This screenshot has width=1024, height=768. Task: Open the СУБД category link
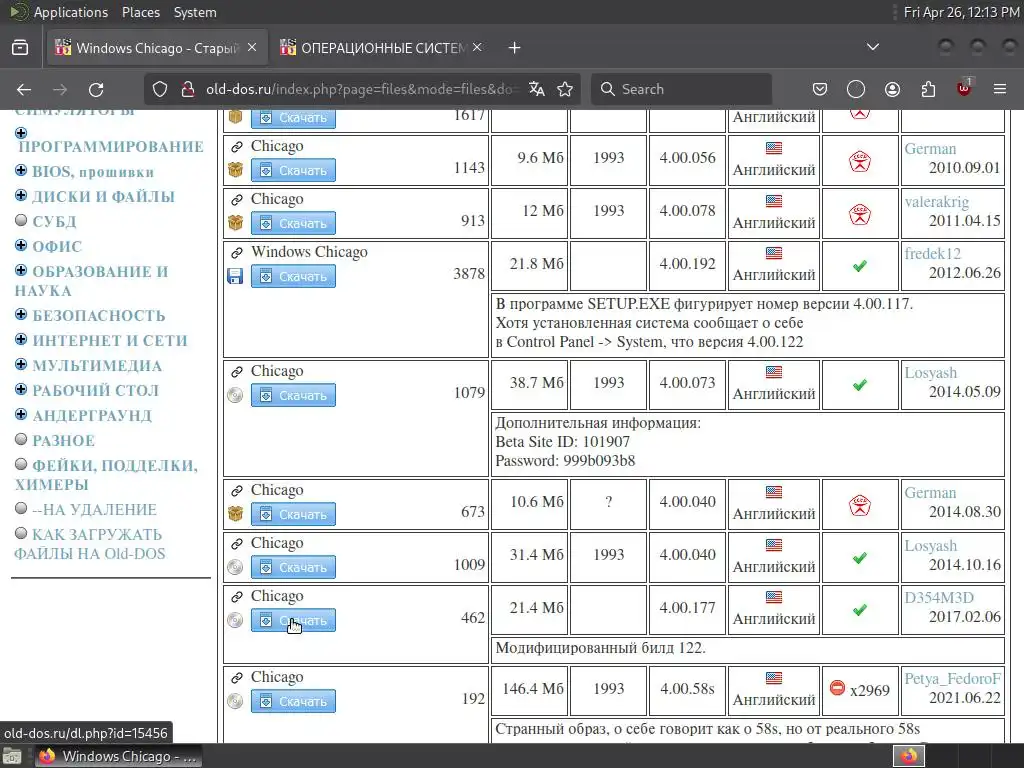54,221
